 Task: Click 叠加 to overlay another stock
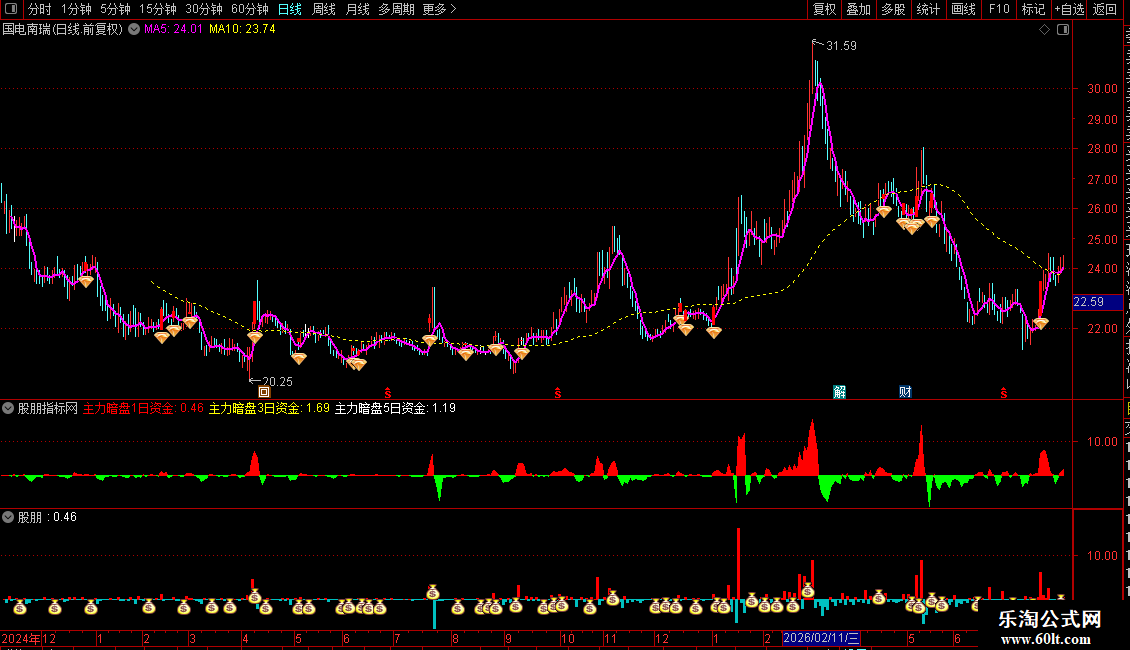point(858,9)
